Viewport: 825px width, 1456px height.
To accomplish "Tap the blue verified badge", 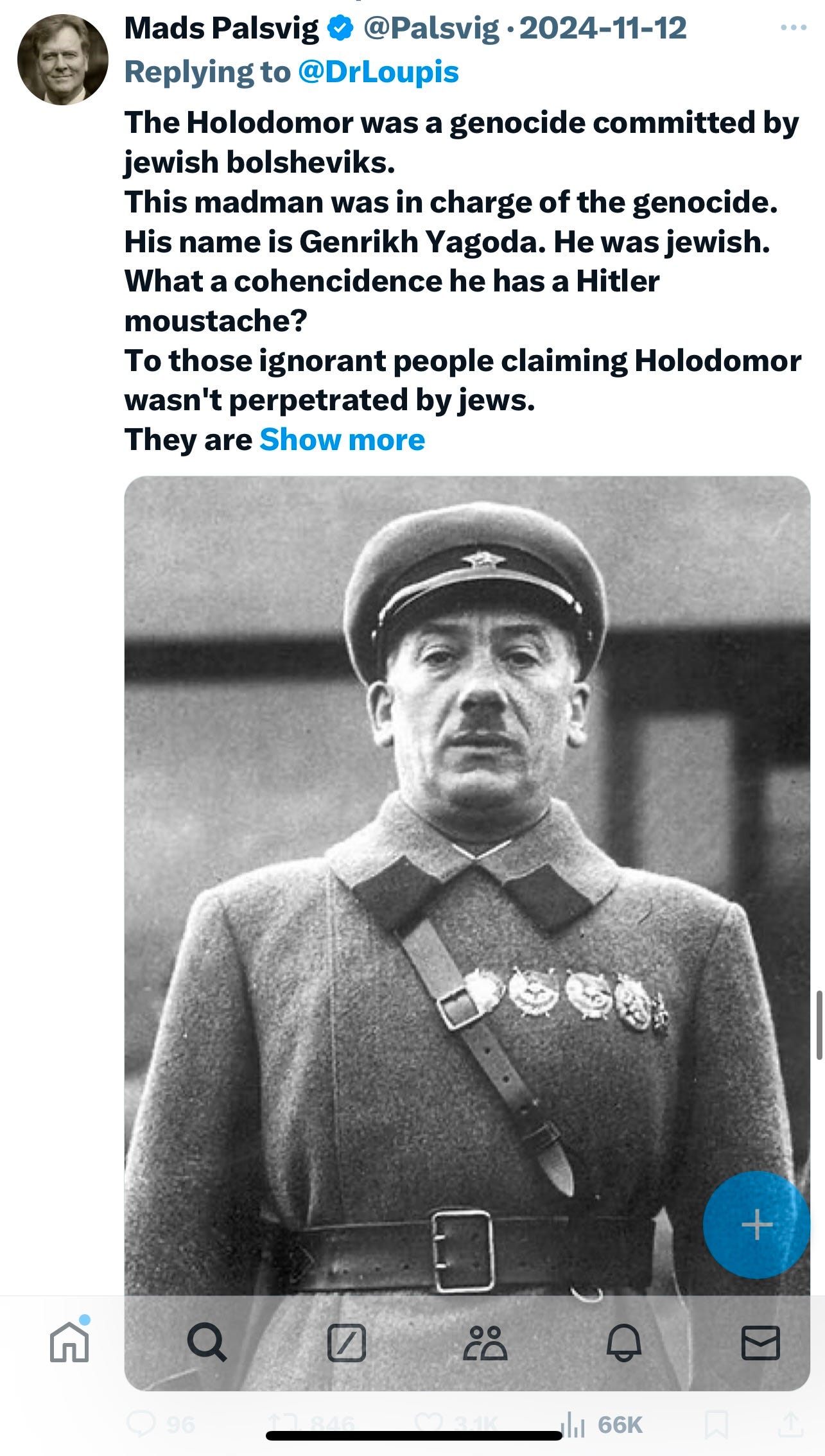I will (x=340, y=28).
